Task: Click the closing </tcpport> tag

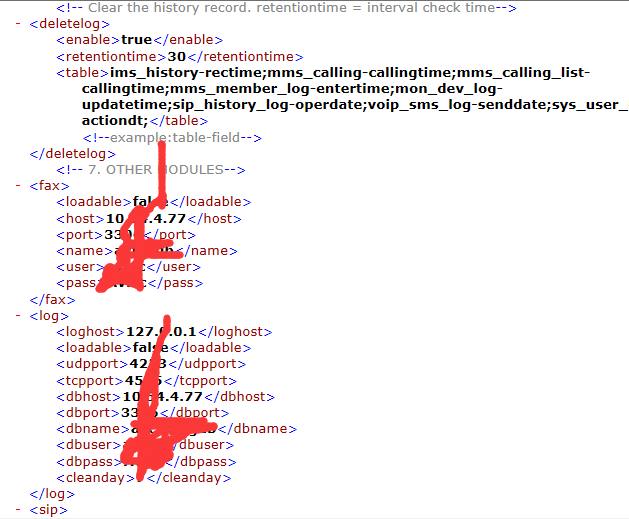Action: pyautogui.click(x=201, y=381)
